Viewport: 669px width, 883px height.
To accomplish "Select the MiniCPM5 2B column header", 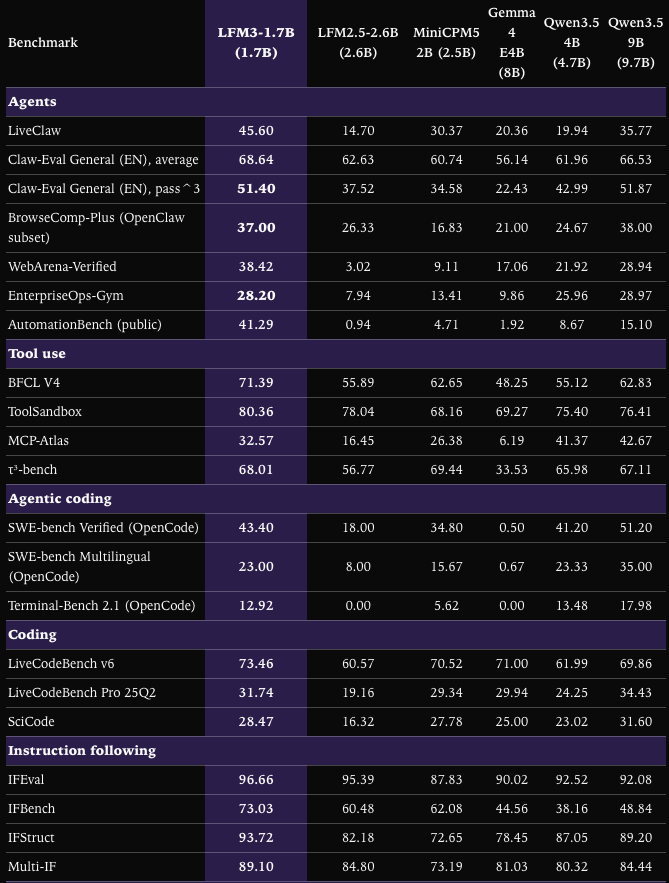I will pos(446,42).
